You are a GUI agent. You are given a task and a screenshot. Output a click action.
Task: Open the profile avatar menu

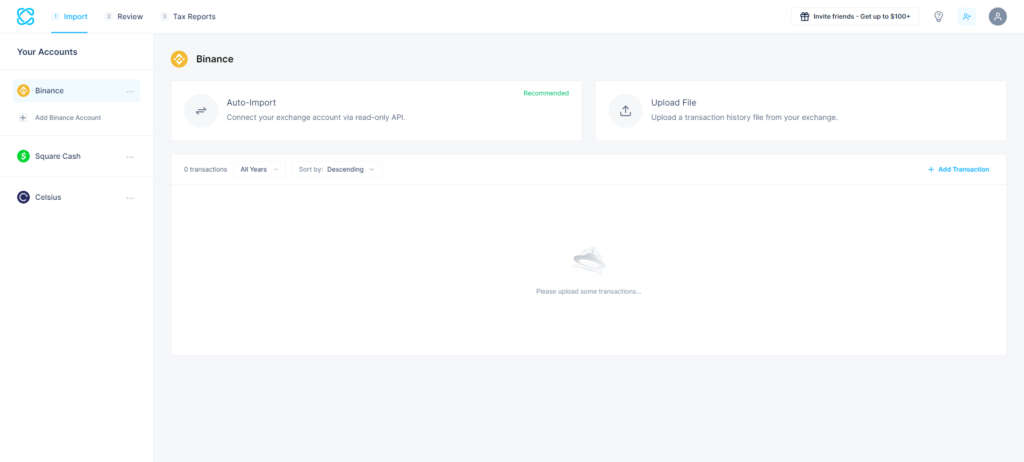(997, 16)
